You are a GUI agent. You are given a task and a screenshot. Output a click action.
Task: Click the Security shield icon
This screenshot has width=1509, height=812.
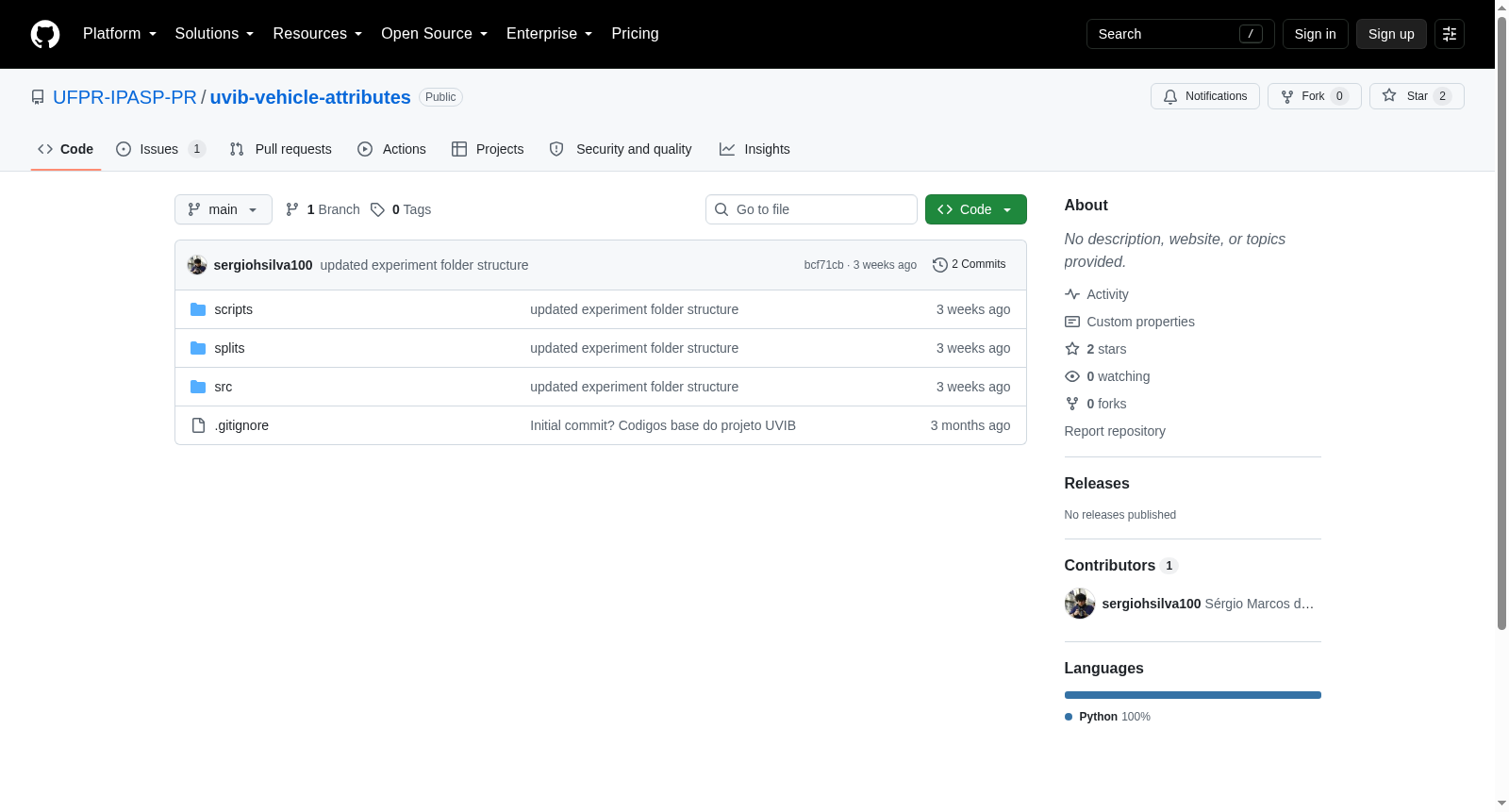point(556,149)
